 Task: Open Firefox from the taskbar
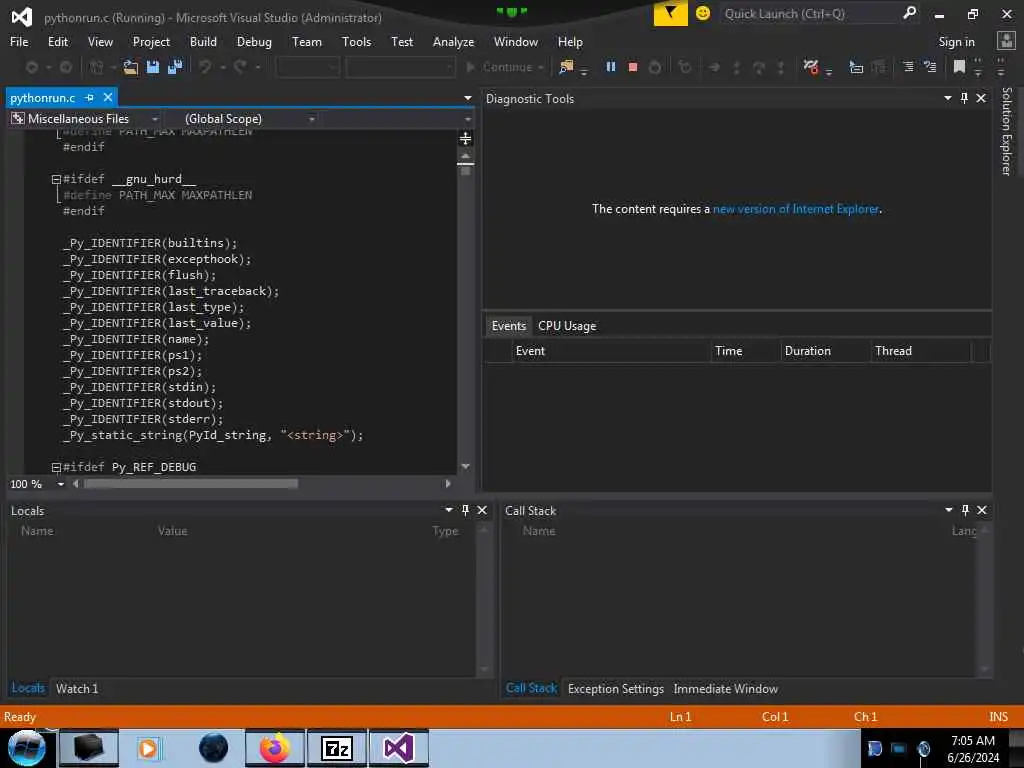[274, 748]
